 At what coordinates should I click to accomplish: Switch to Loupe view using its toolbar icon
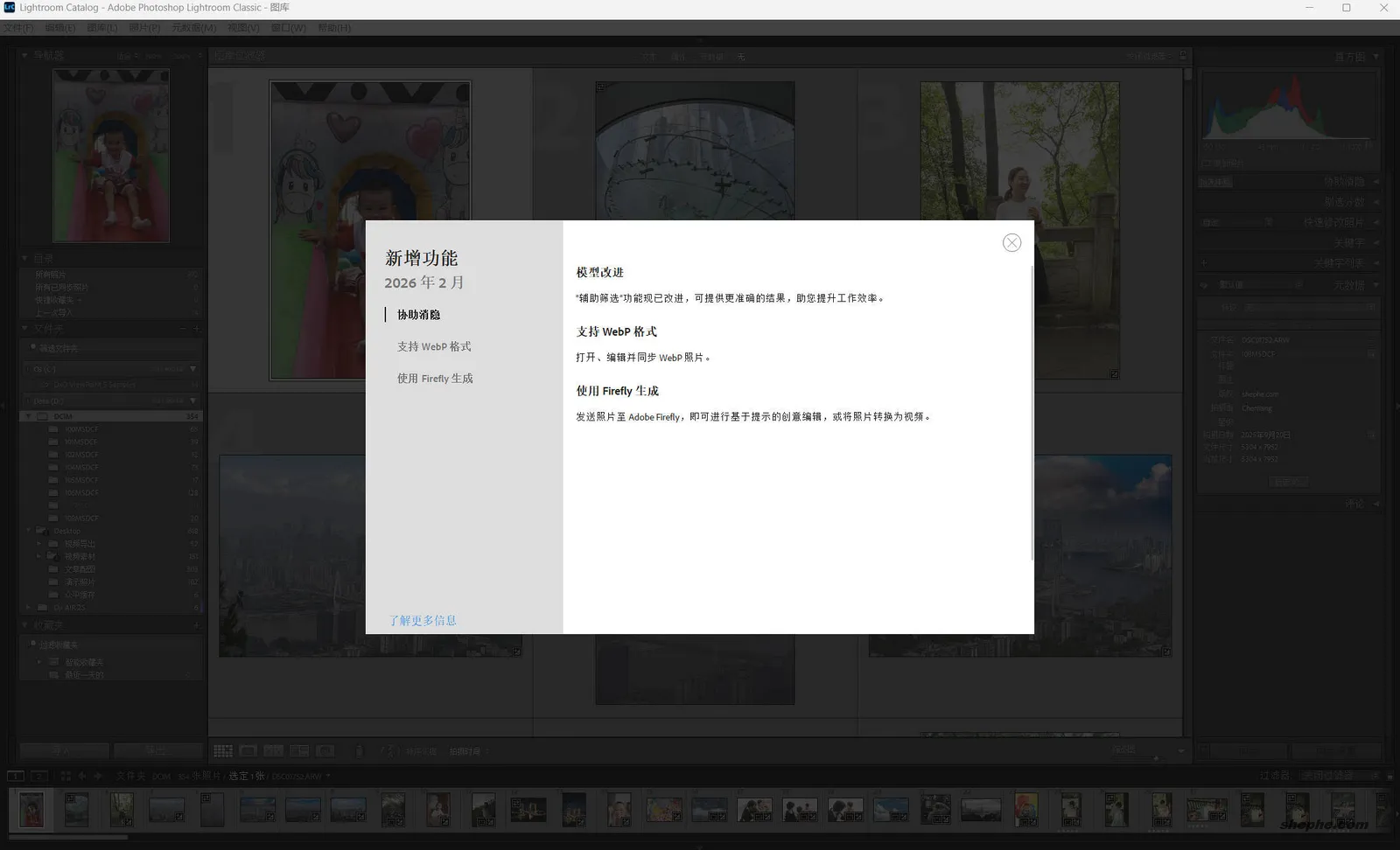[248, 750]
